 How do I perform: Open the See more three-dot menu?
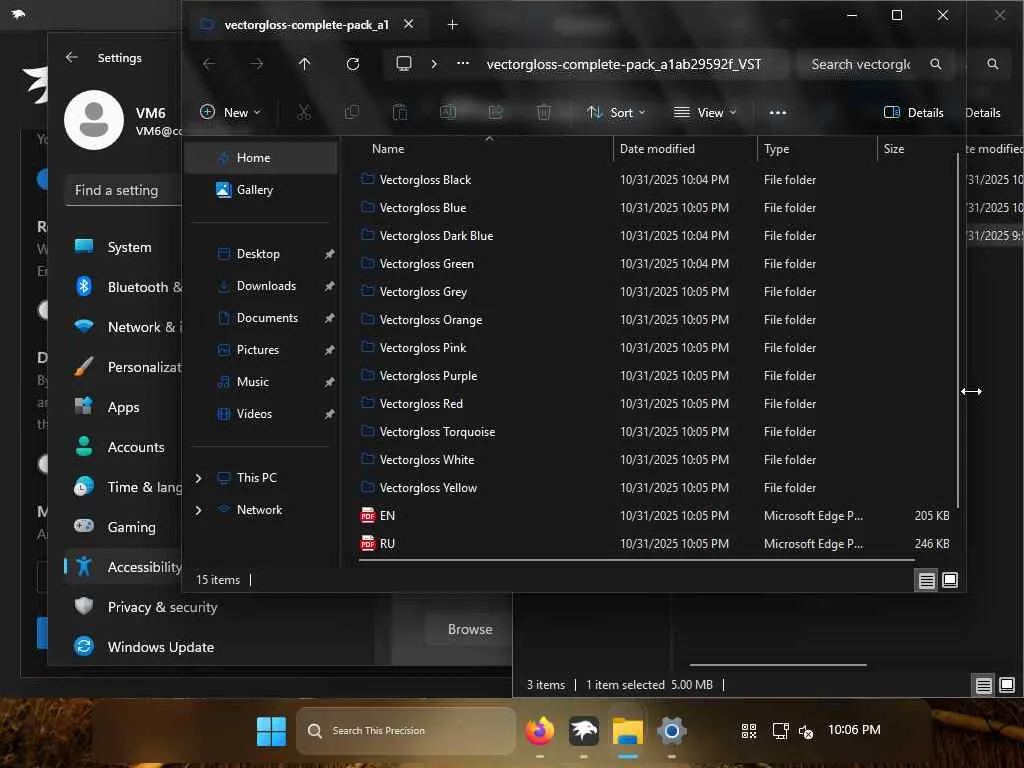pyautogui.click(x=777, y=112)
